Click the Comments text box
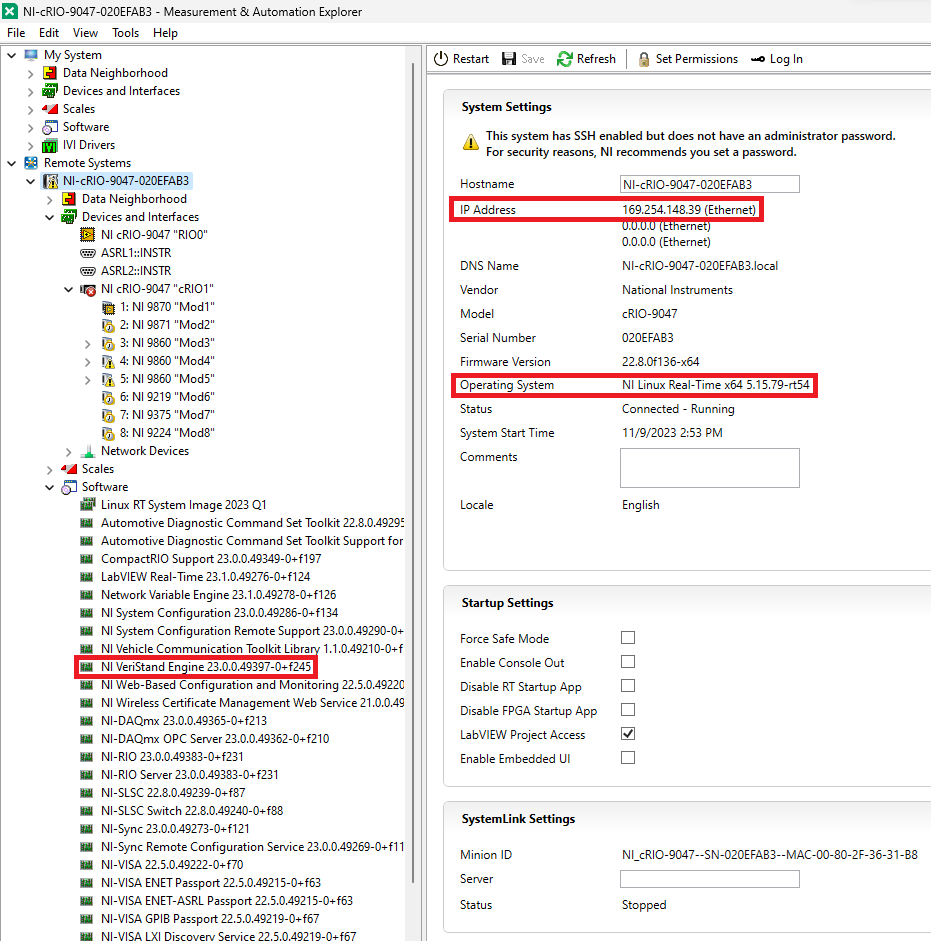Screen dimensions: 931x941 click(x=710, y=468)
